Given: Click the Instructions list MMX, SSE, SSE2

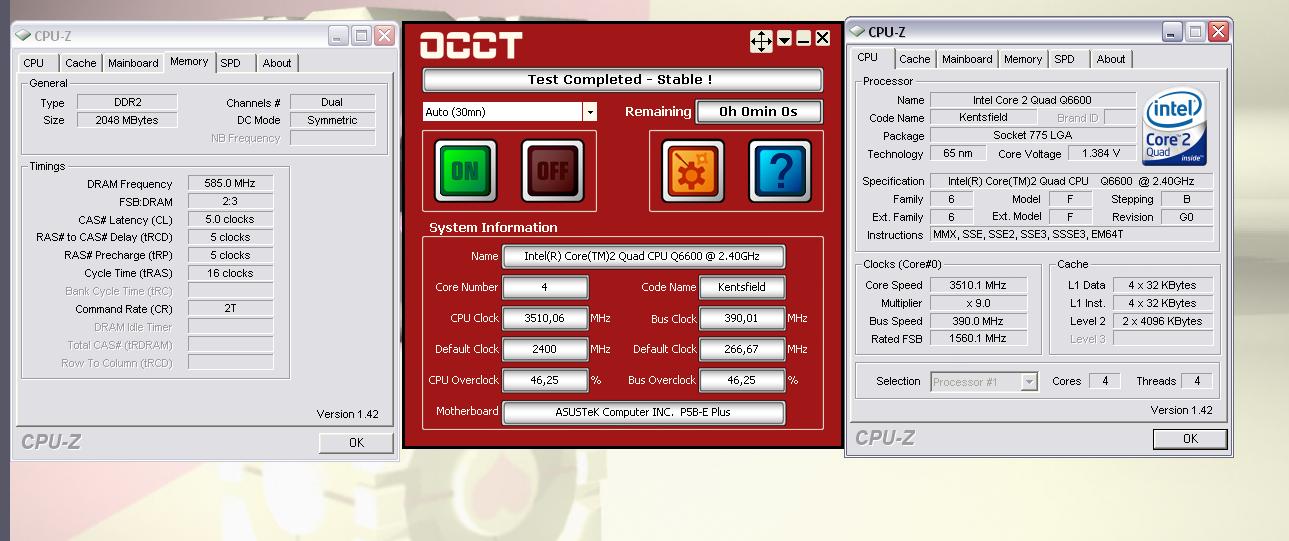Looking at the screenshot, I should pos(1071,235).
